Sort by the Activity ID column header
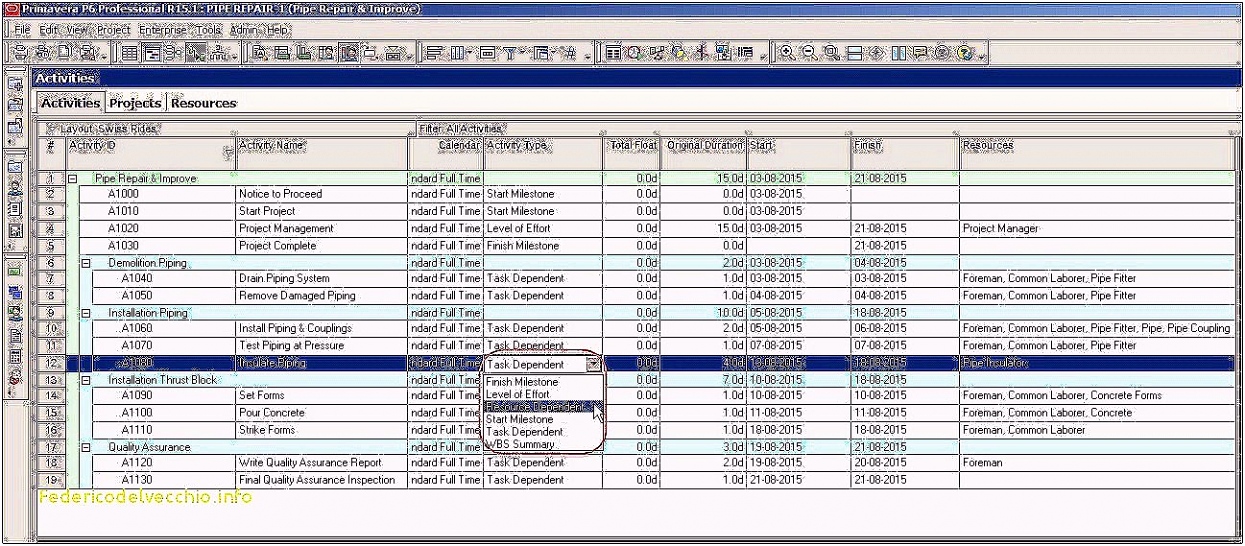Screen dimensions: 1245x546 [150, 153]
